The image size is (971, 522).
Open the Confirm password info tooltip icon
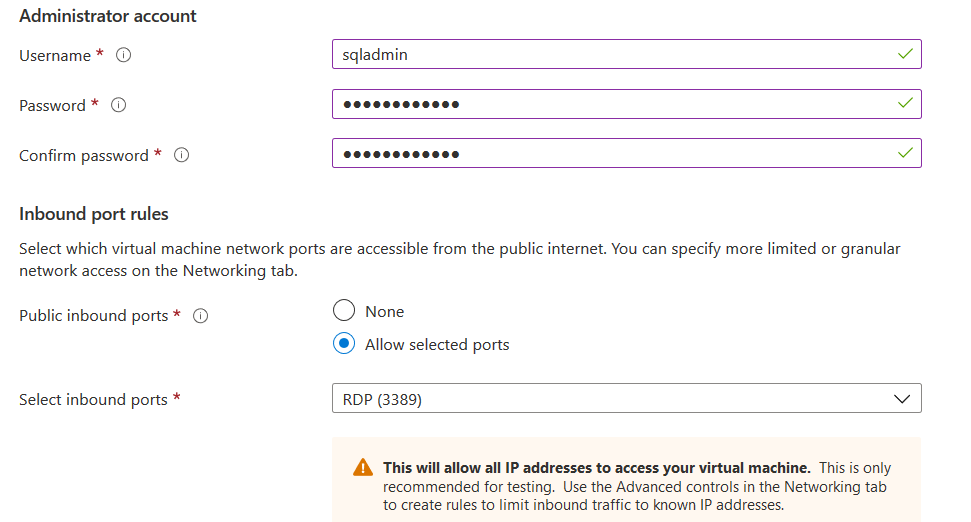(182, 155)
